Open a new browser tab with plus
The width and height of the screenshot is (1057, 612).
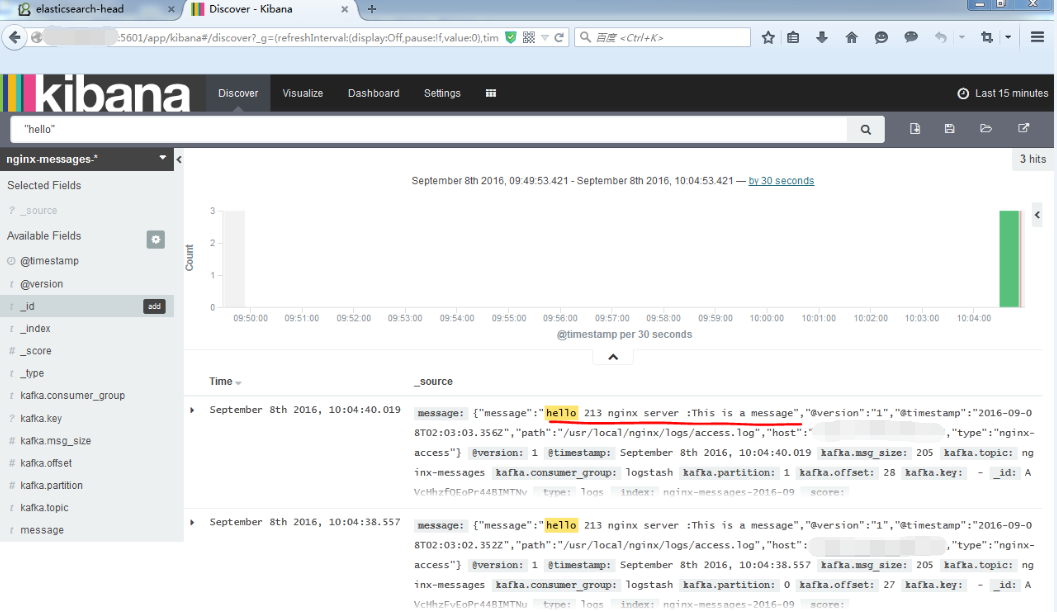[371, 9]
